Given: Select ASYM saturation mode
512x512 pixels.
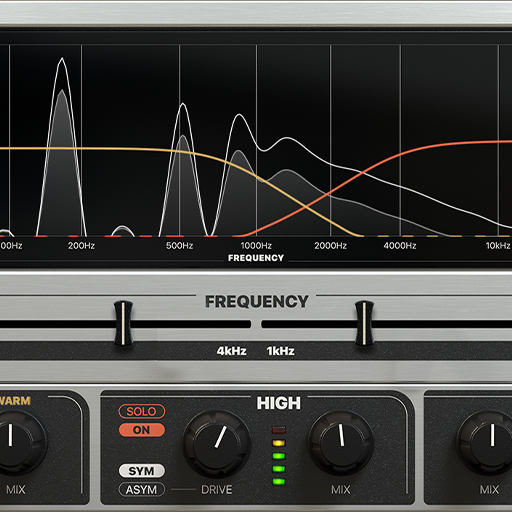Looking at the screenshot, I should (142, 490).
